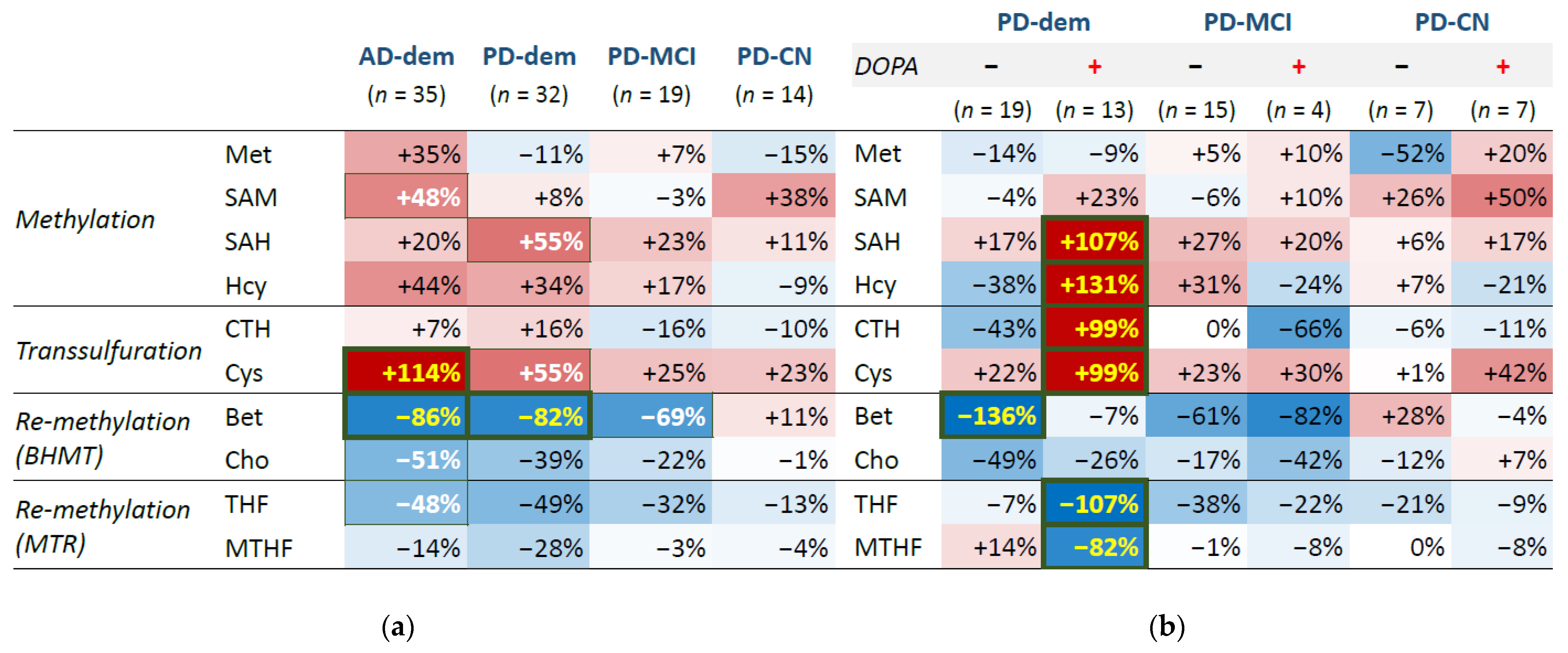Select the −86% Bet cell under AD-dem
Screen dimensions: 1568x653
click(x=406, y=416)
